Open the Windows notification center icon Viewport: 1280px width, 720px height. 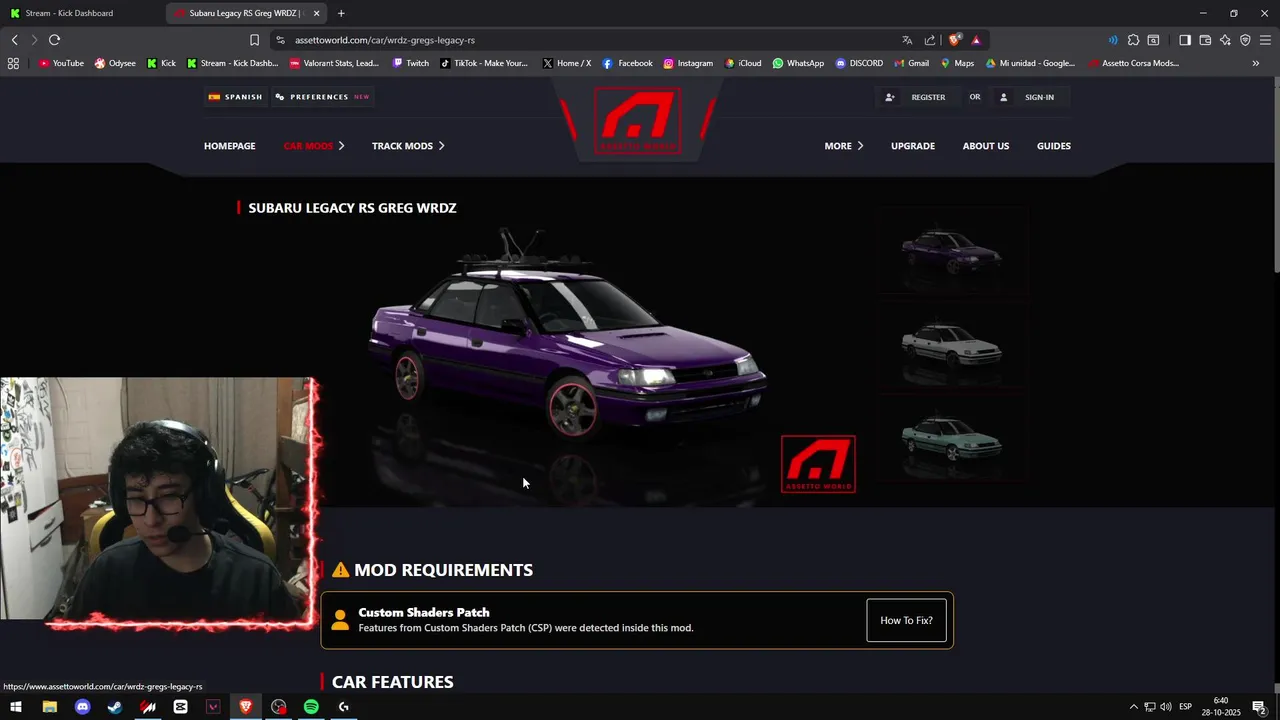(1260, 707)
